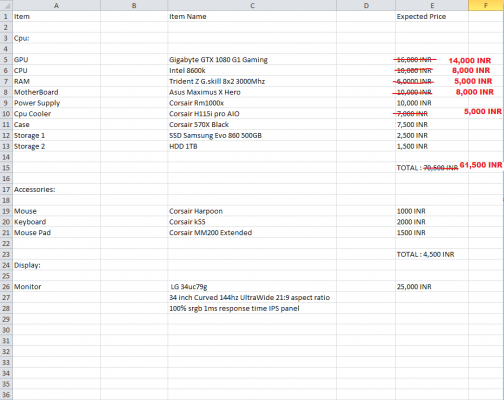Click the '1500 INR' price cell
The height and width of the screenshot is (400, 504).
[x=432, y=233]
